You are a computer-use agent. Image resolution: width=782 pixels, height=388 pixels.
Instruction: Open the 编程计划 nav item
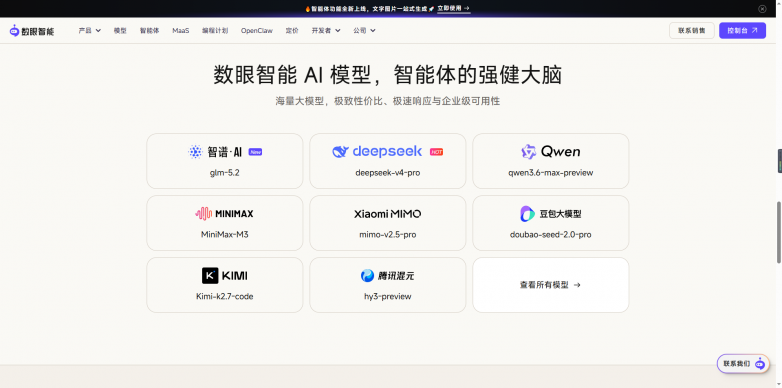[x=215, y=30]
